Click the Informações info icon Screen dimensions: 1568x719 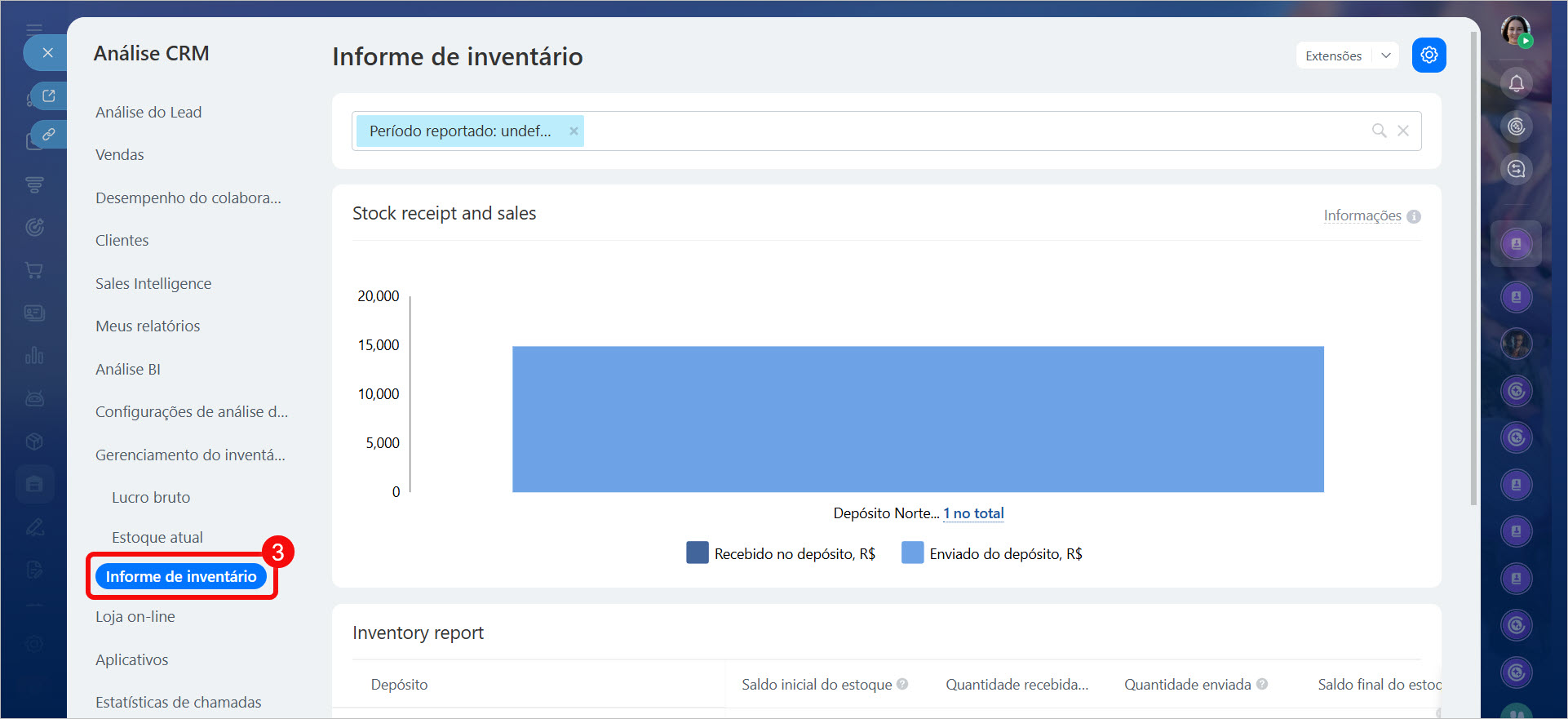click(x=1414, y=216)
